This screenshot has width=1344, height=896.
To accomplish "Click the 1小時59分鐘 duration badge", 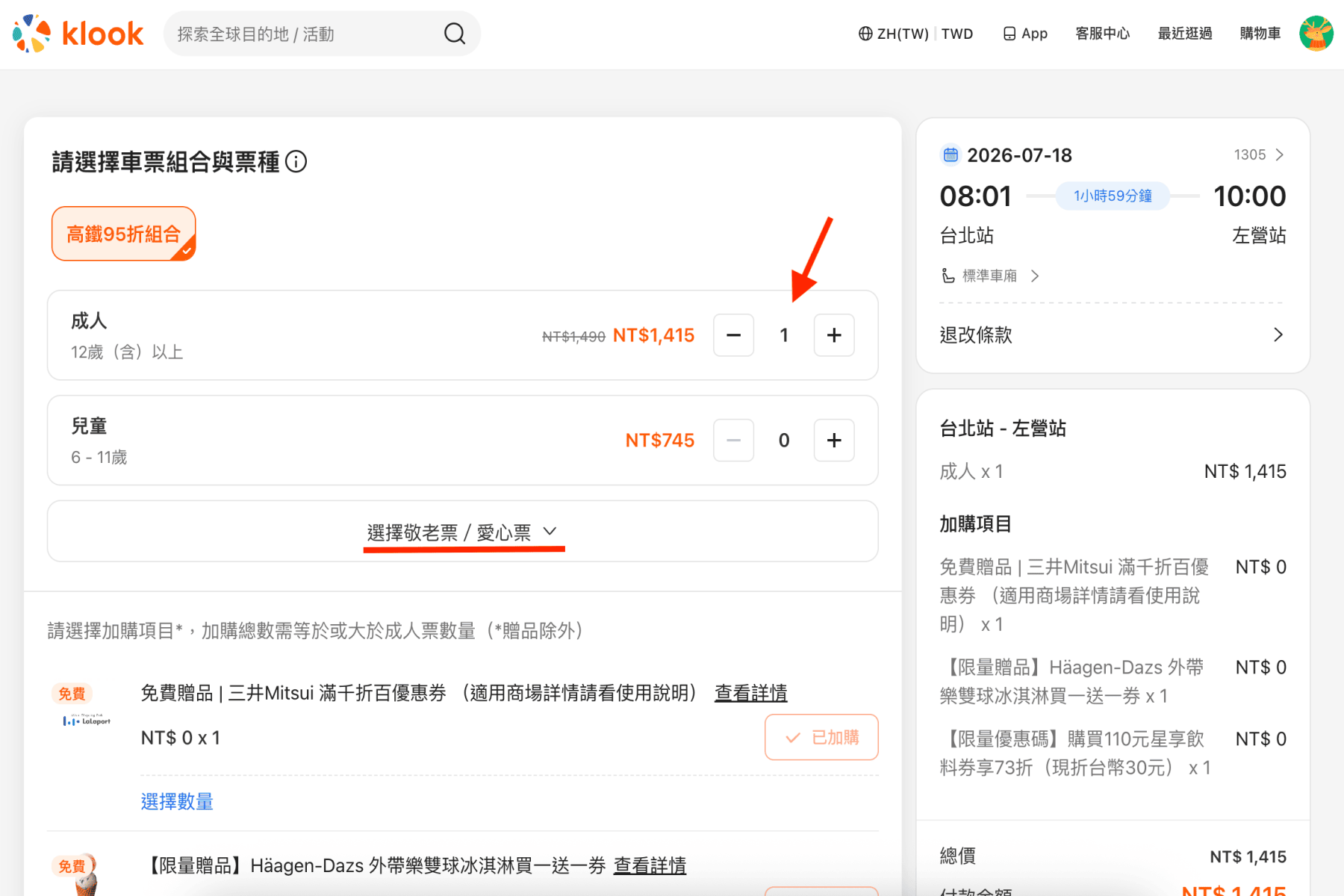I will [x=1113, y=196].
